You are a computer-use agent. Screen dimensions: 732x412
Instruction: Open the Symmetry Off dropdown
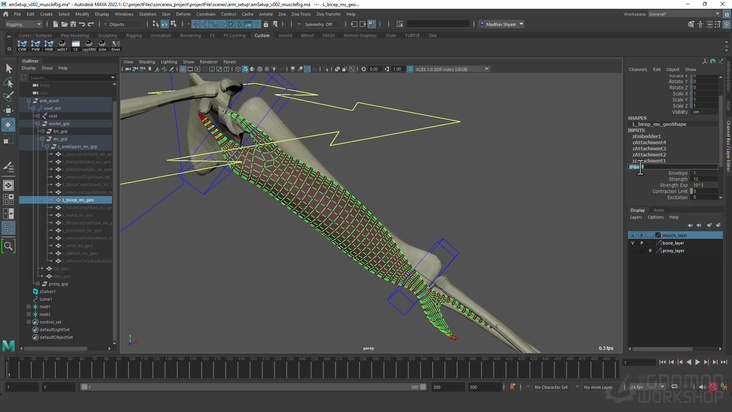pyautogui.click(x=321, y=24)
